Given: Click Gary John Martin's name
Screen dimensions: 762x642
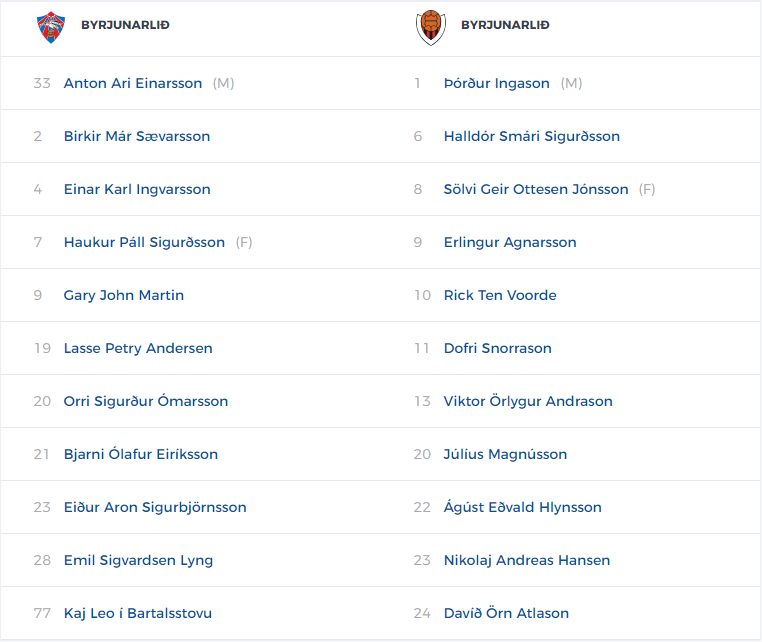Looking at the screenshot, I should (124, 295).
